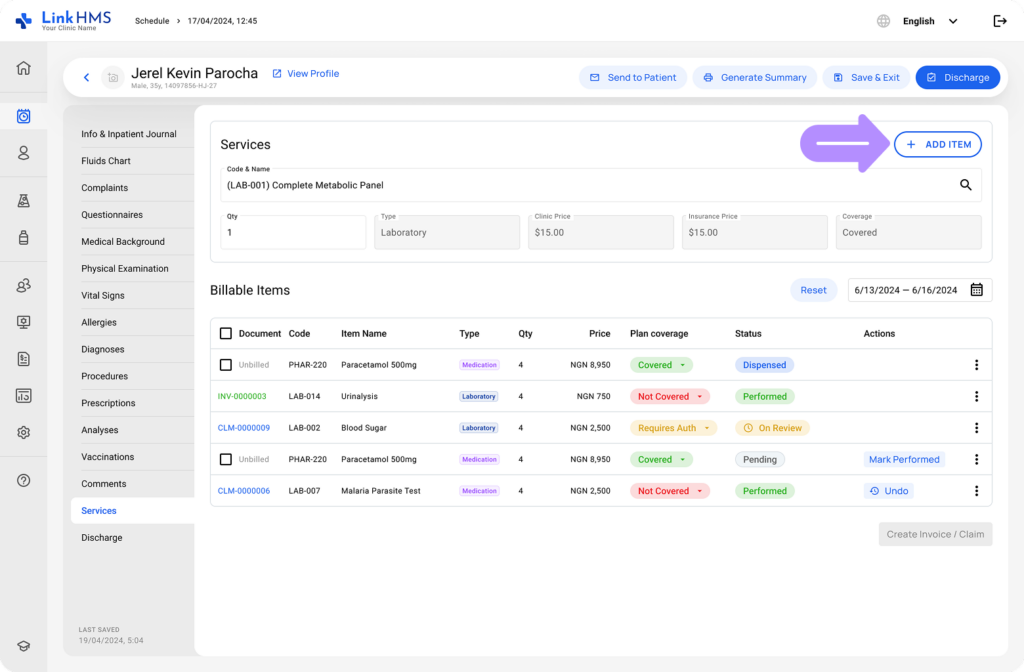
Task: Open actions menu for Paracetamol Dispensed row
Action: pos(976,365)
